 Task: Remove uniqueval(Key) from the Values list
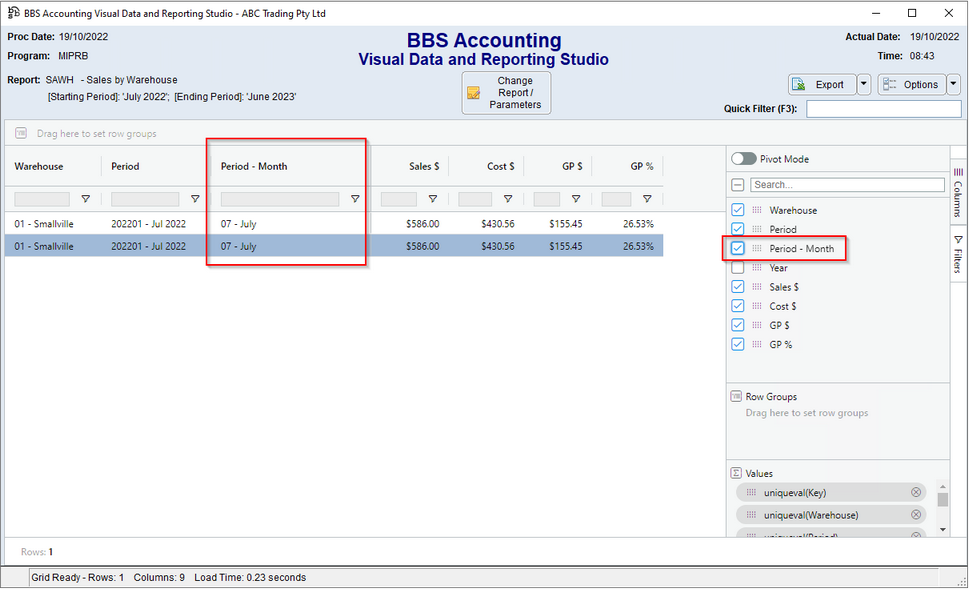tap(916, 493)
